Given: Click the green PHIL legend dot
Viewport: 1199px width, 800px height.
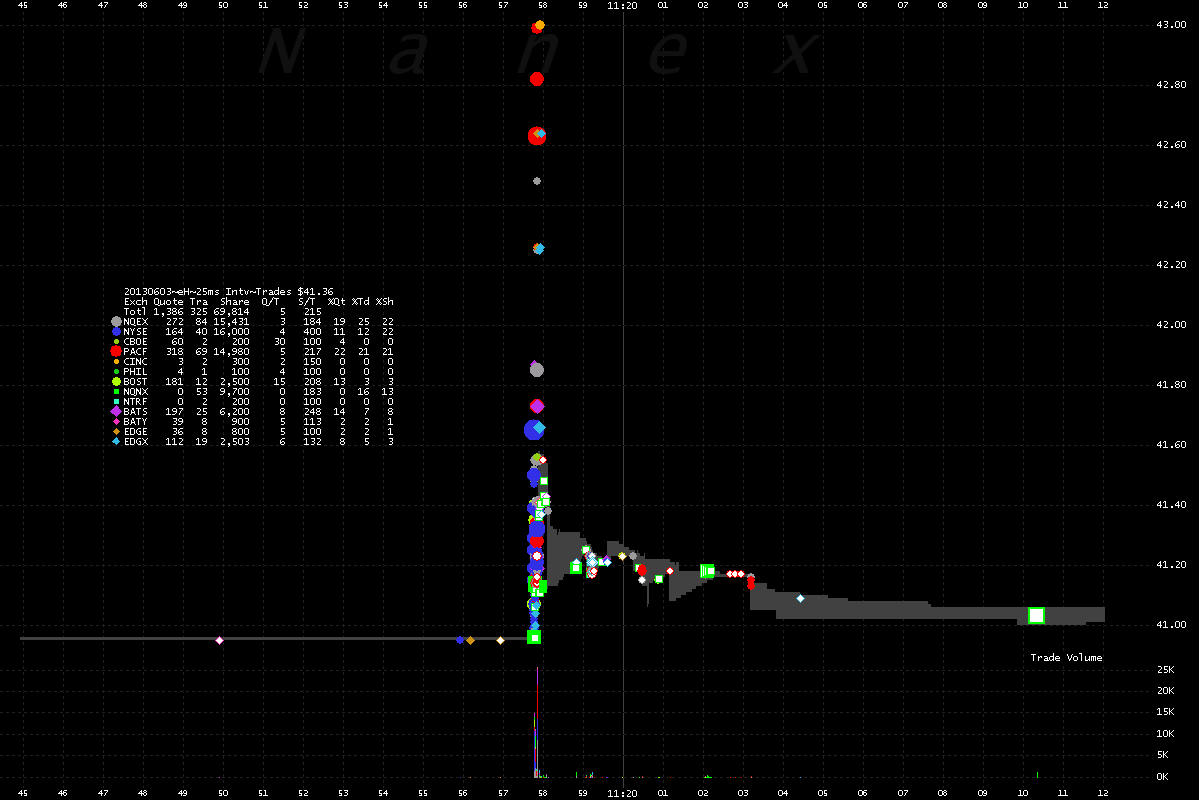Looking at the screenshot, I should pyautogui.click(x=116, y=372).
